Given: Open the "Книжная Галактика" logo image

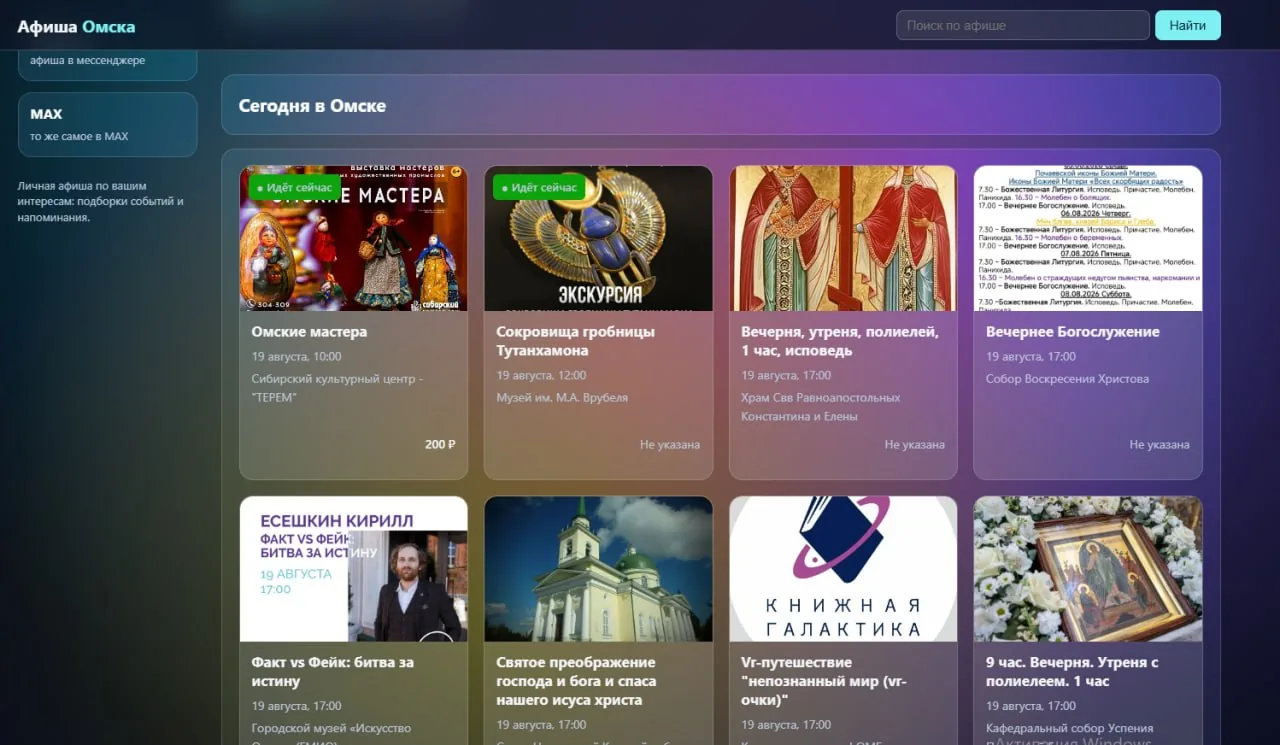Looking at the screenshot, I should [x=843, y=569].
